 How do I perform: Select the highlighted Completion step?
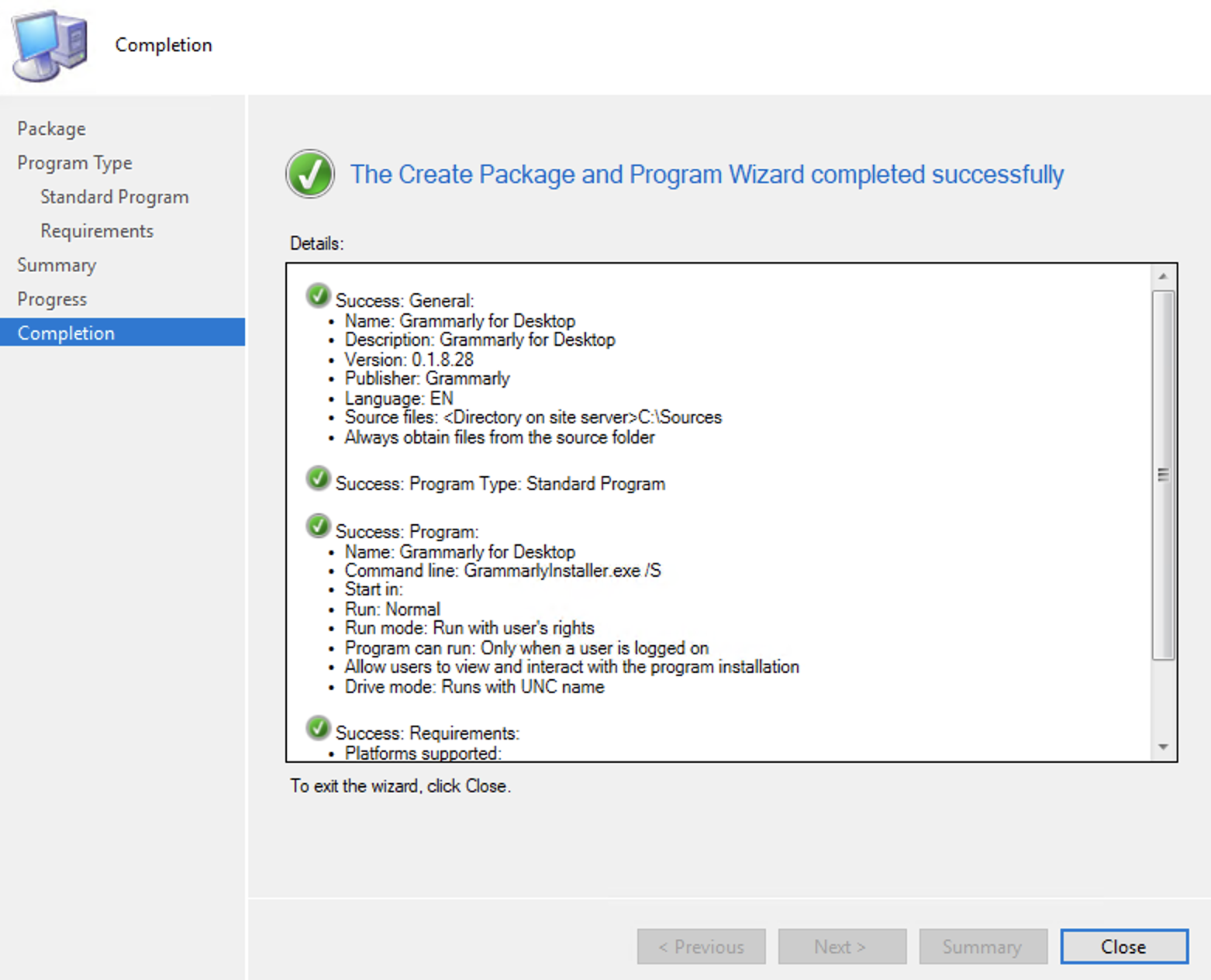(122, 333)
